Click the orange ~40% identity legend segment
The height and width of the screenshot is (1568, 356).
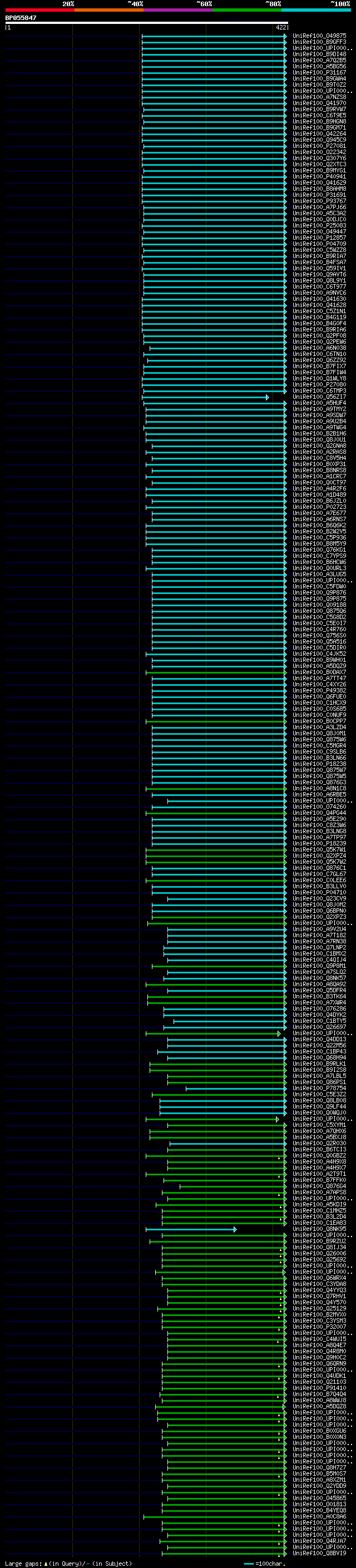point(109,10)
